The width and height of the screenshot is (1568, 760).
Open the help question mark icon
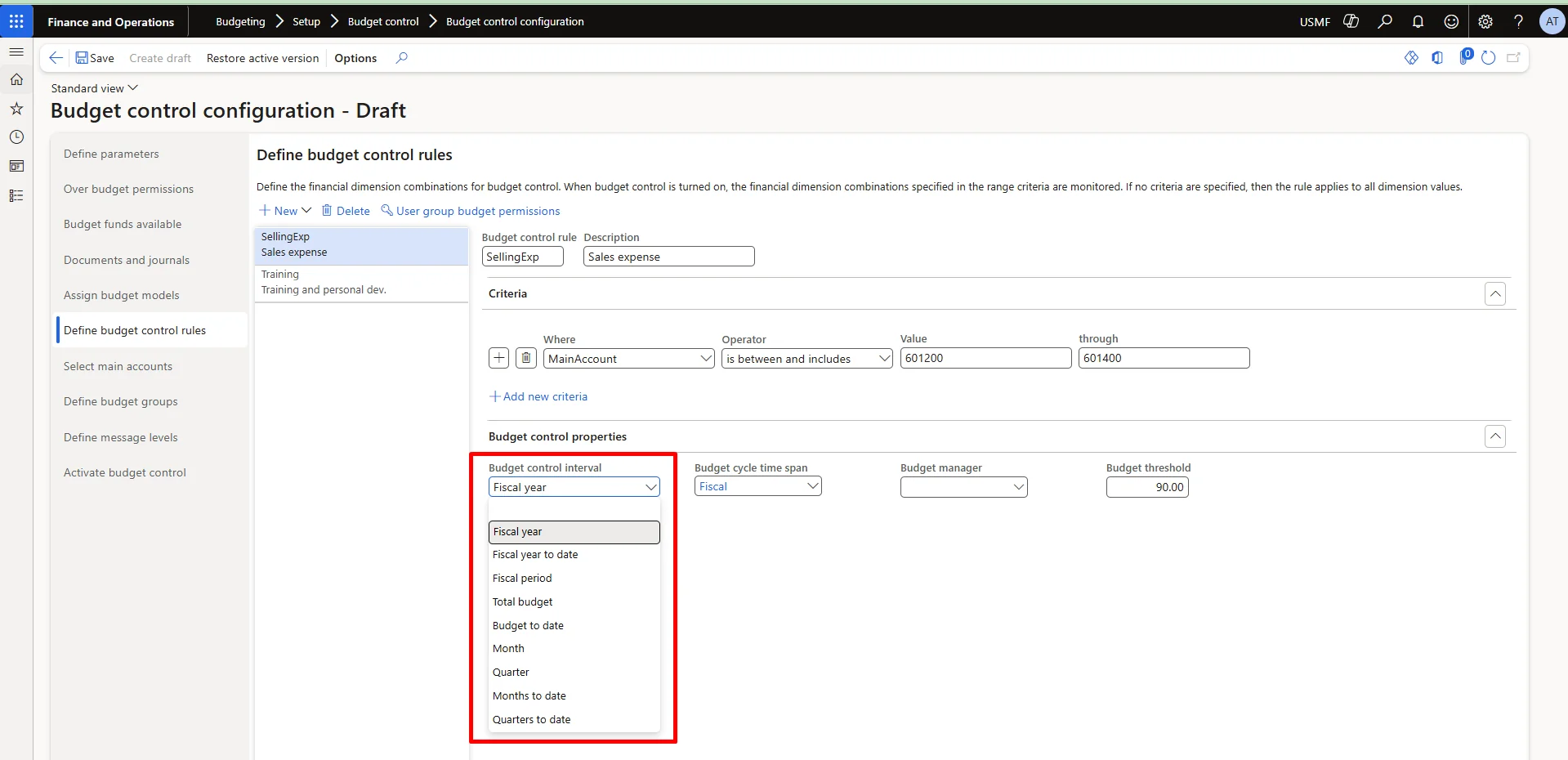point(1518,21)
